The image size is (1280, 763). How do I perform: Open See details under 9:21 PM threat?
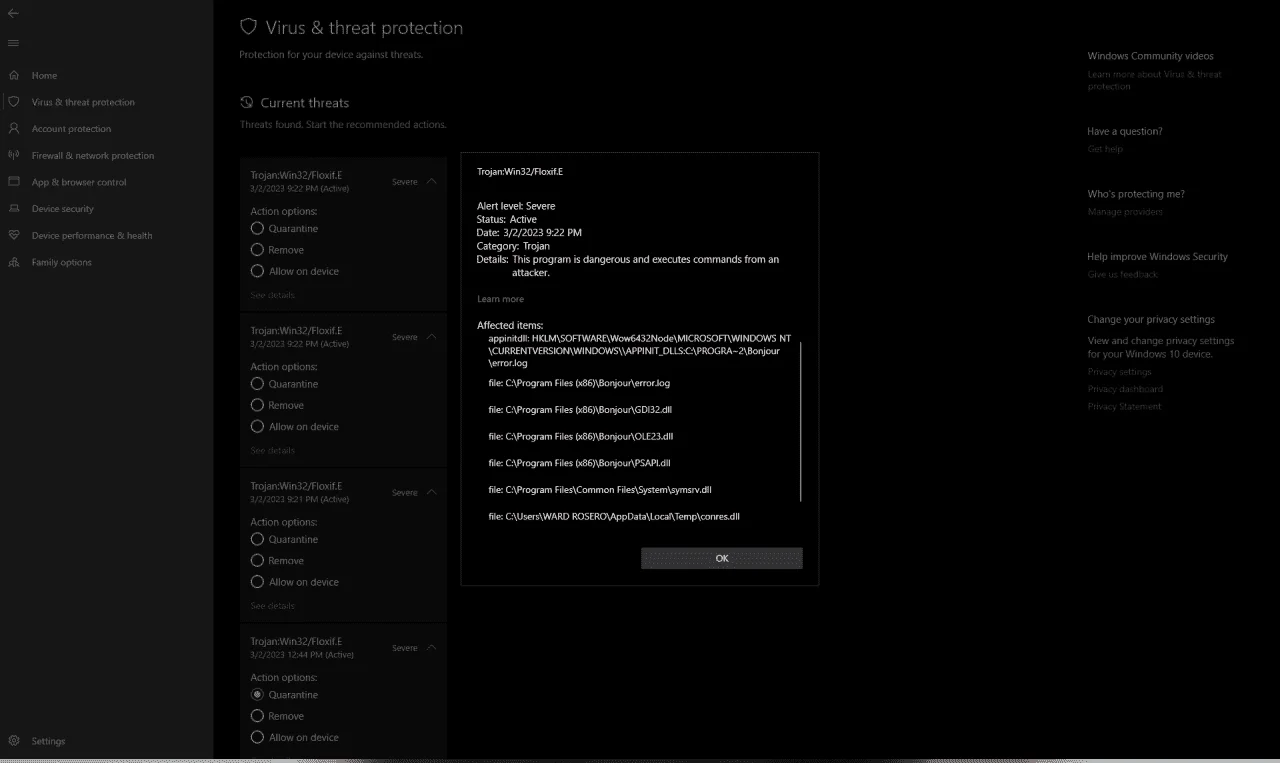[272, 606]
